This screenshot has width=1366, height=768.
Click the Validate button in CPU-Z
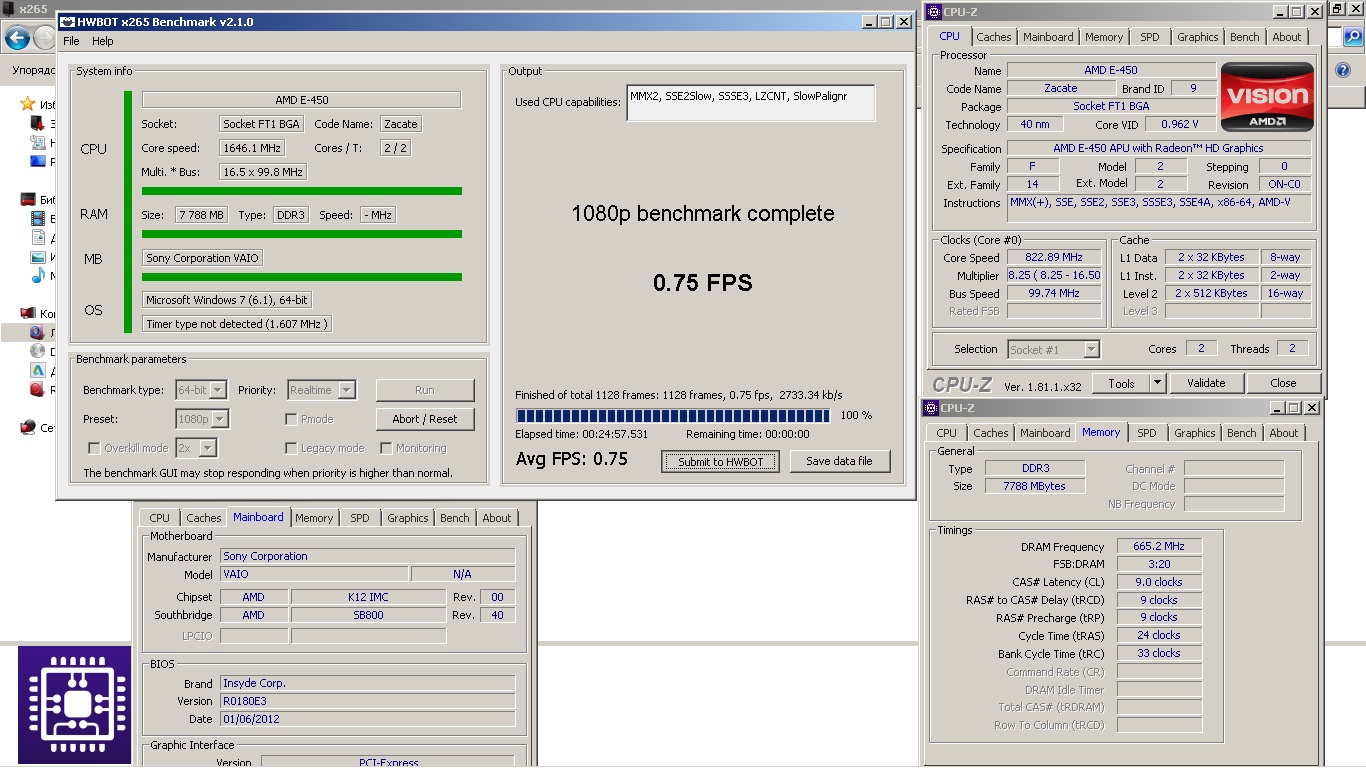1206,383
